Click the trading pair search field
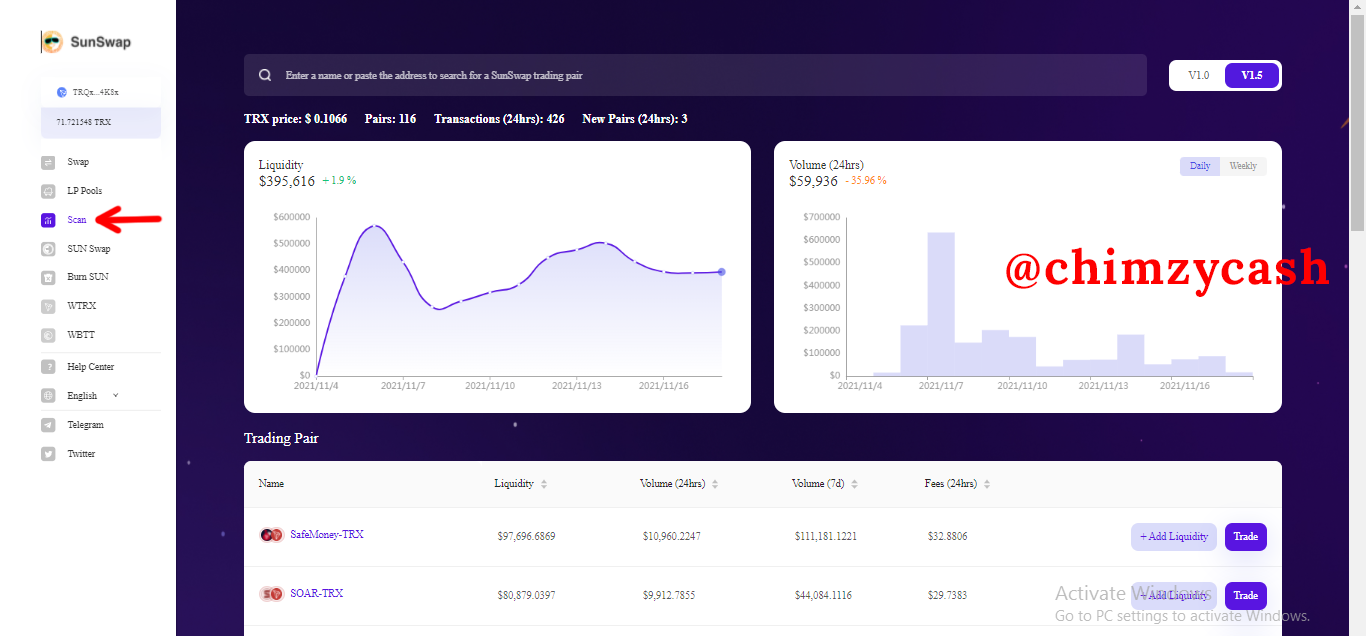 (x=695, y=75)
